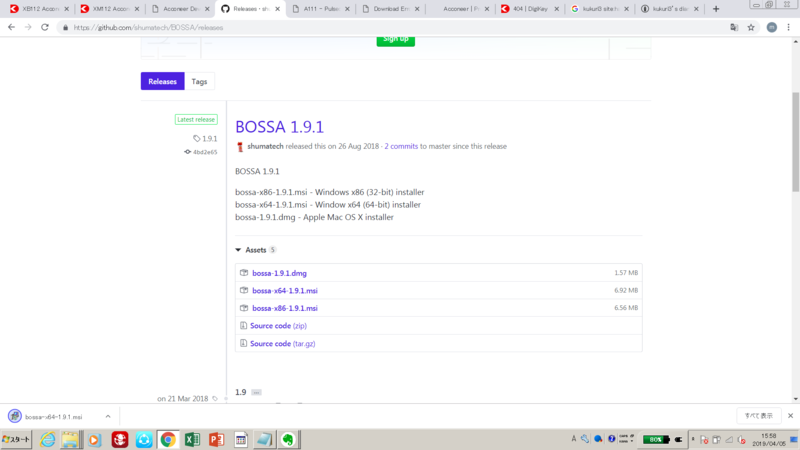Open Windows Media Player from taskbar
Screen dimensions: 800x450
(94, 439)
